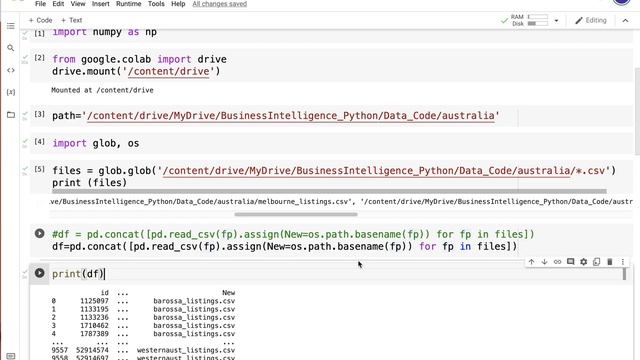Viewport: 640px width, 360px height.
Task: Run the print(df) cell
Action: [x=40, y=273]
